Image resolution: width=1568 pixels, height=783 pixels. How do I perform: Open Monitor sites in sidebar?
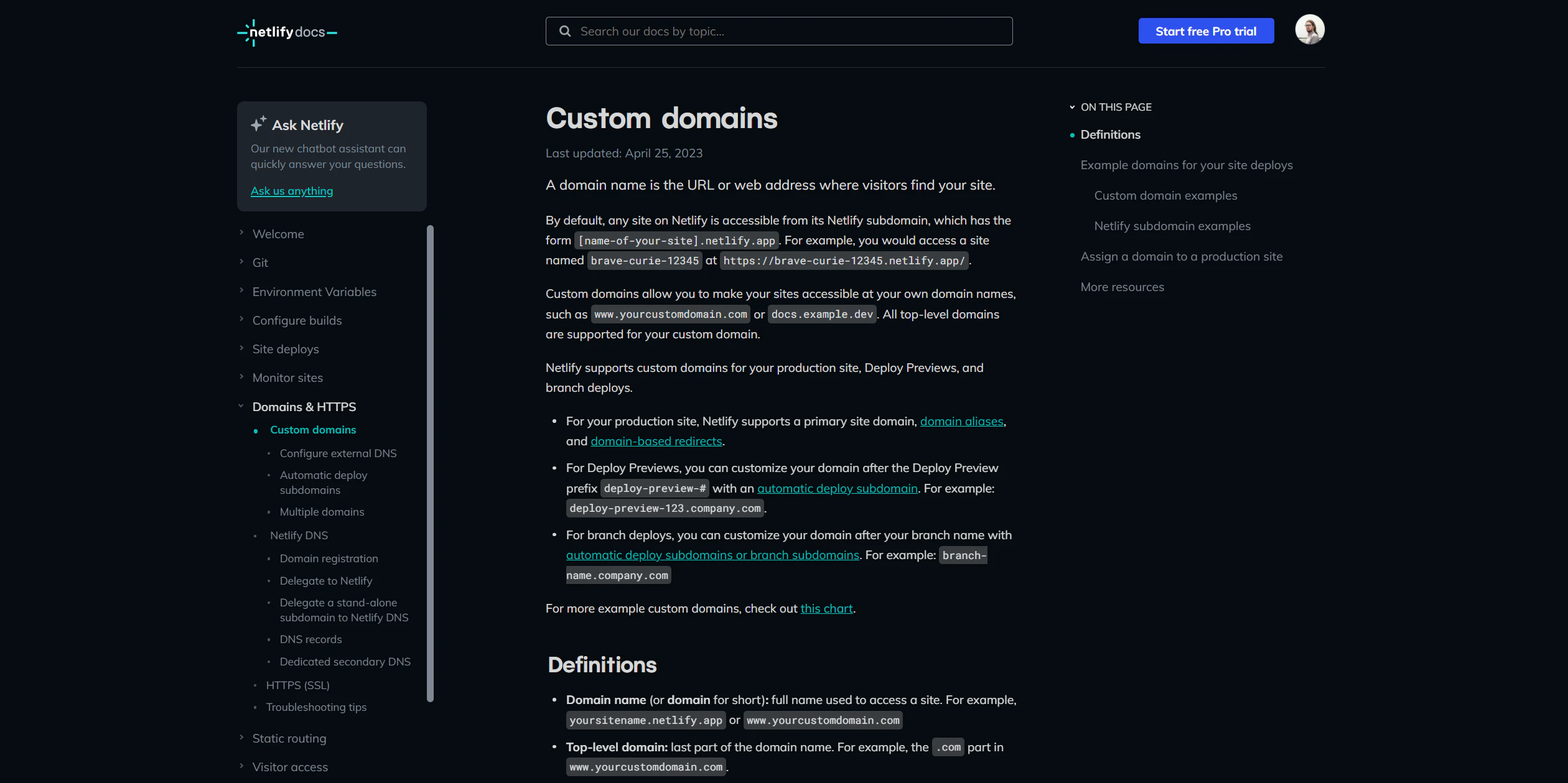tap(287, 378)
